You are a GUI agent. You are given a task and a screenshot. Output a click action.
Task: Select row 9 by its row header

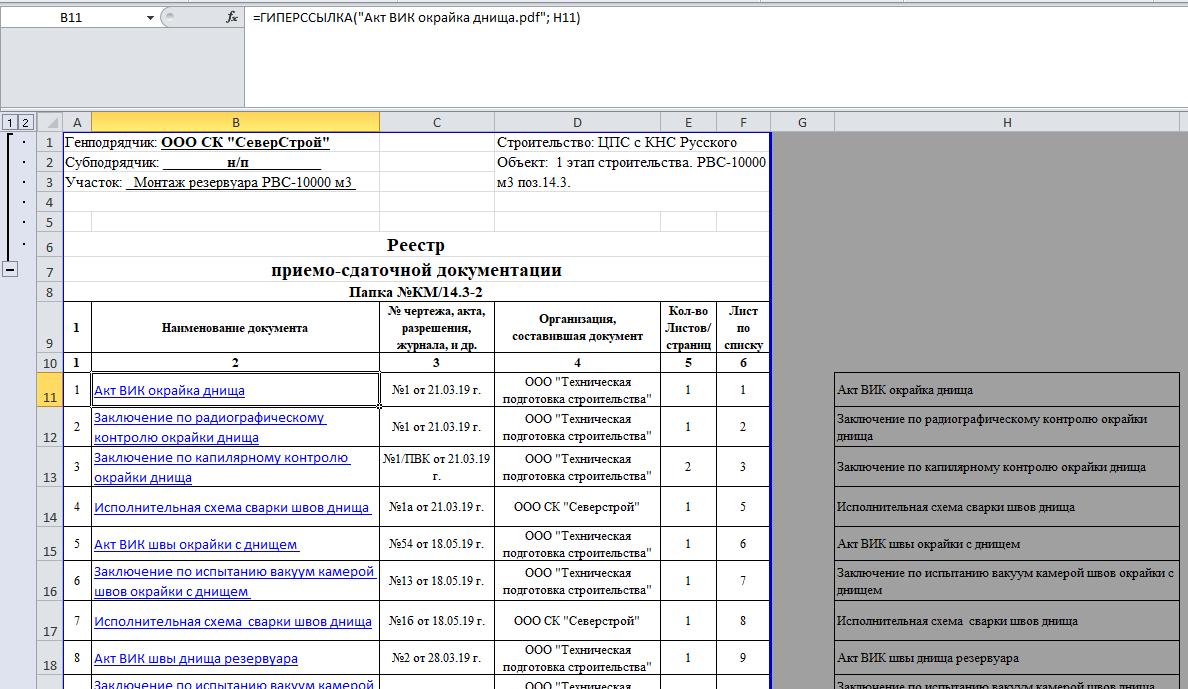[x=50, y=327]
